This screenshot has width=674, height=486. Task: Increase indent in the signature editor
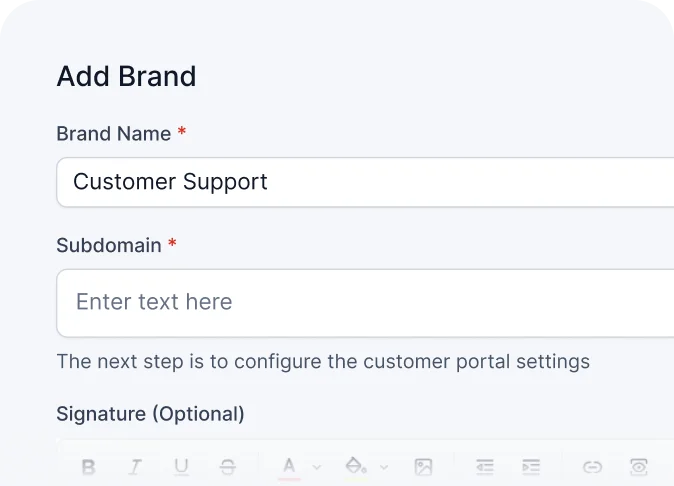point(531,466)
